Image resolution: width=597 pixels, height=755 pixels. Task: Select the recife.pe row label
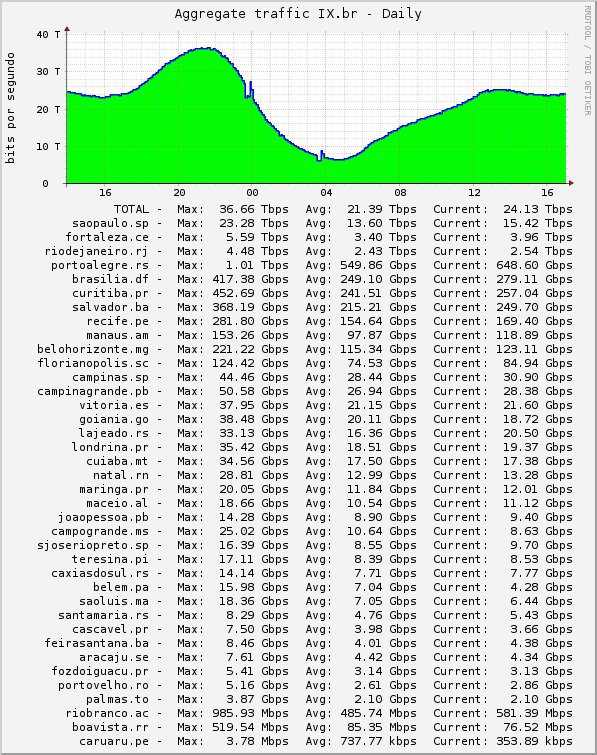click(x=117, y=321)
